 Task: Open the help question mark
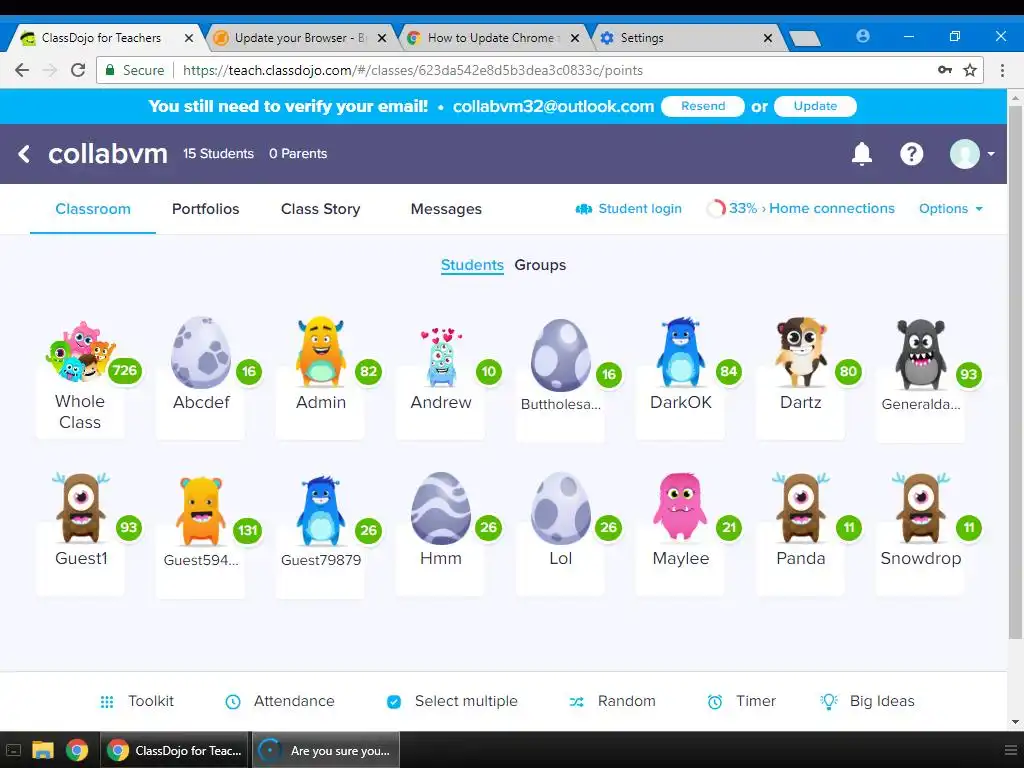pos(911,154)
